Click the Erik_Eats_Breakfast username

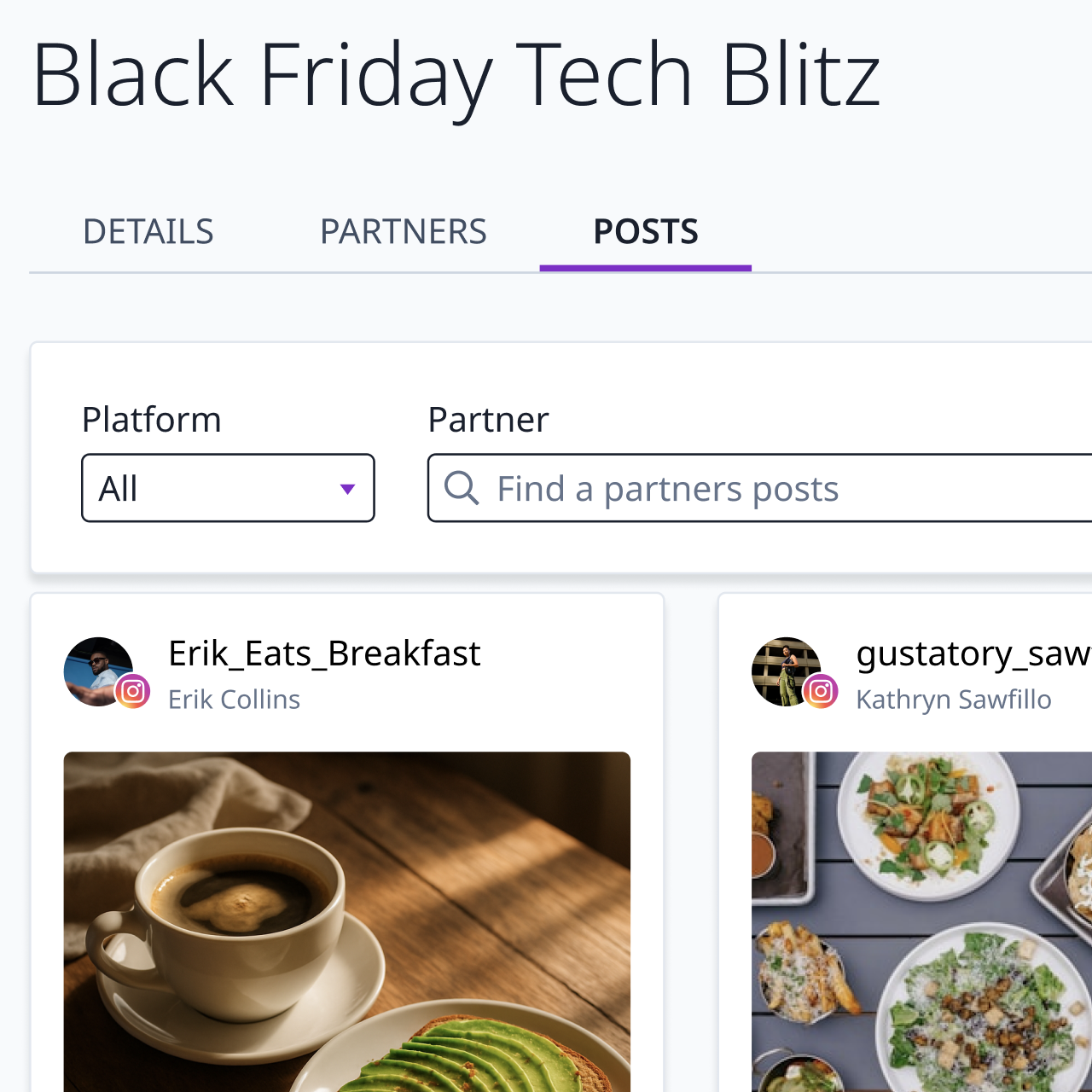324,653
